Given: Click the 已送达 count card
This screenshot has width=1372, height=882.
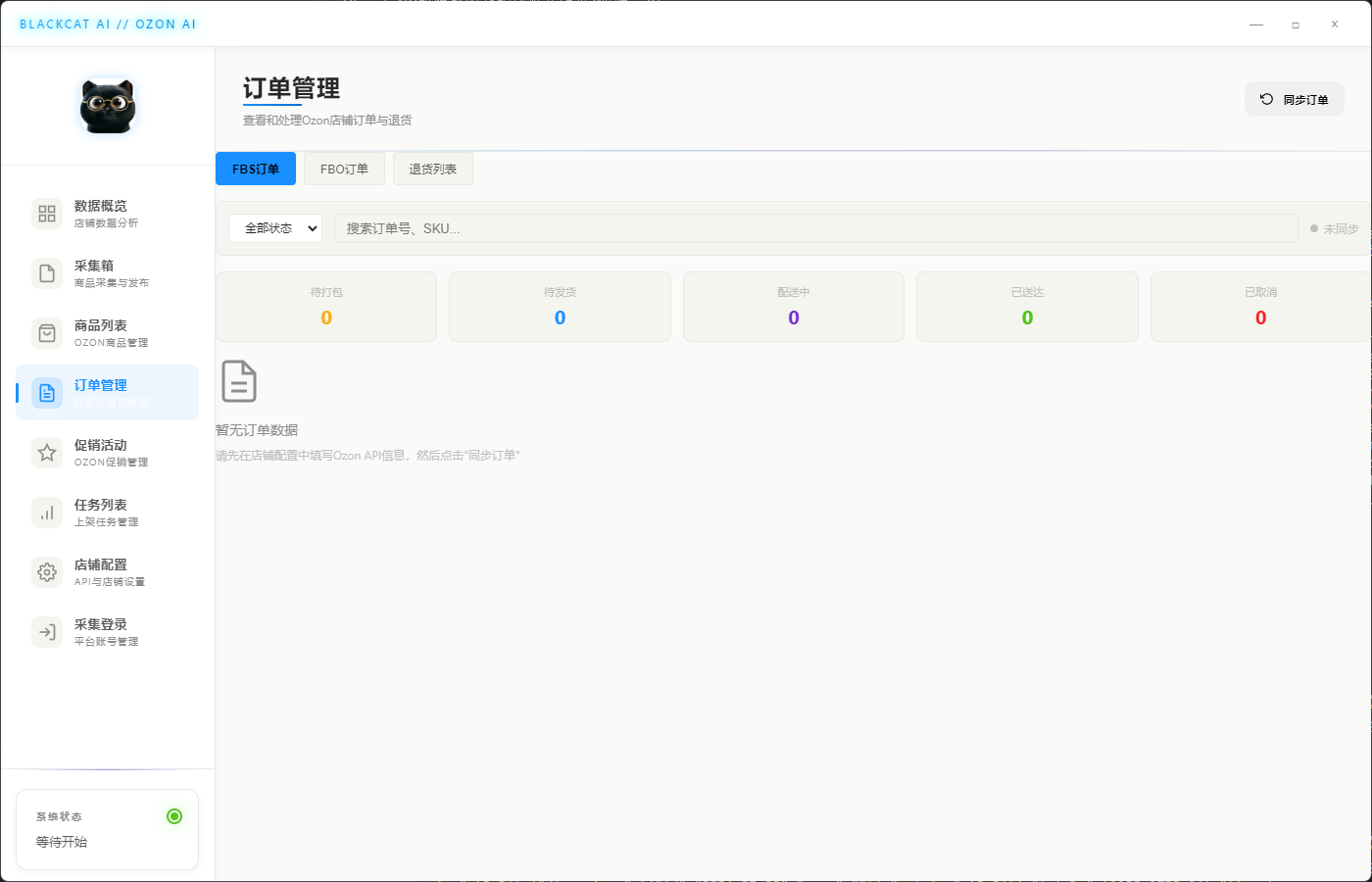Looking at the screenshot, I should (x=1027, y=307).
